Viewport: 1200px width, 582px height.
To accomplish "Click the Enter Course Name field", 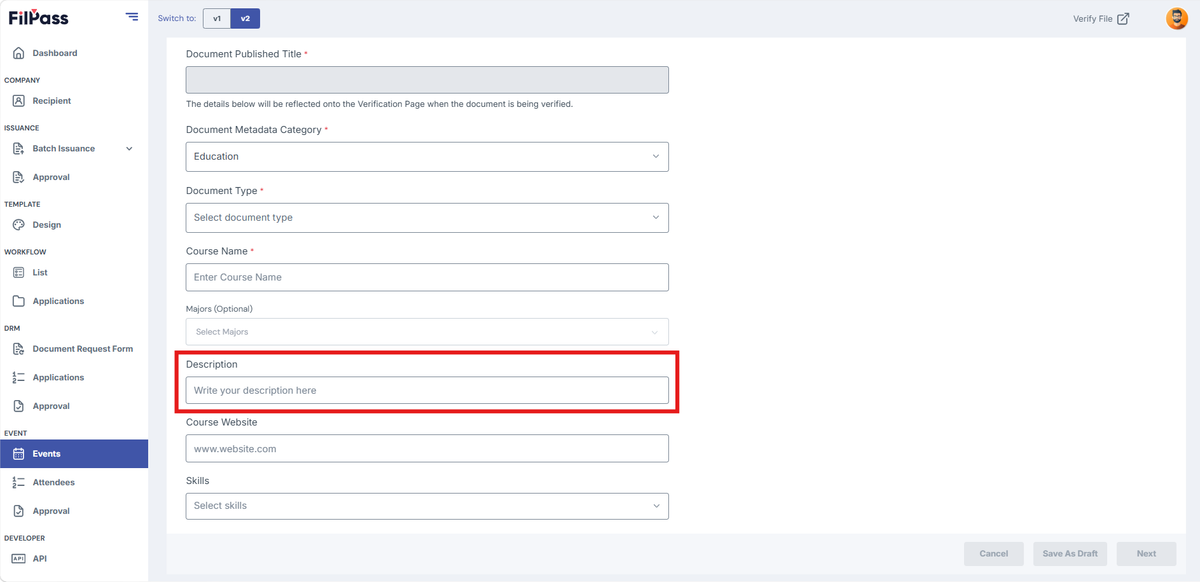I will (x=427, y=277).
